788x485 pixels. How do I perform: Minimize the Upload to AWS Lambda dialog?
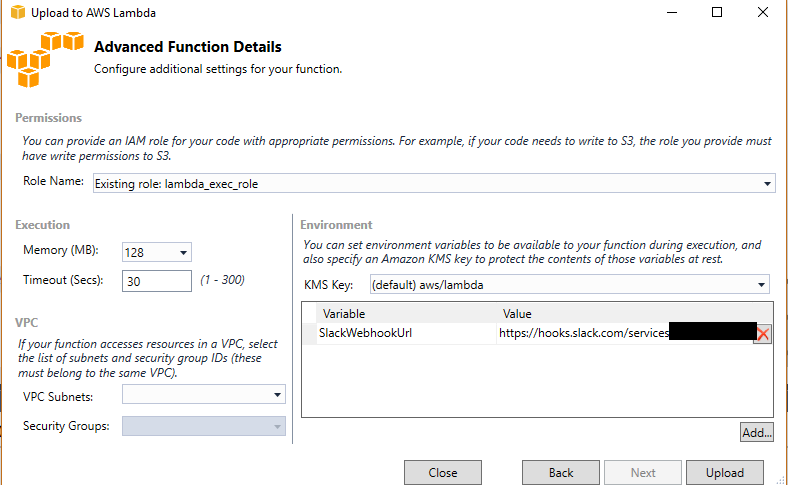coord(672,12)
